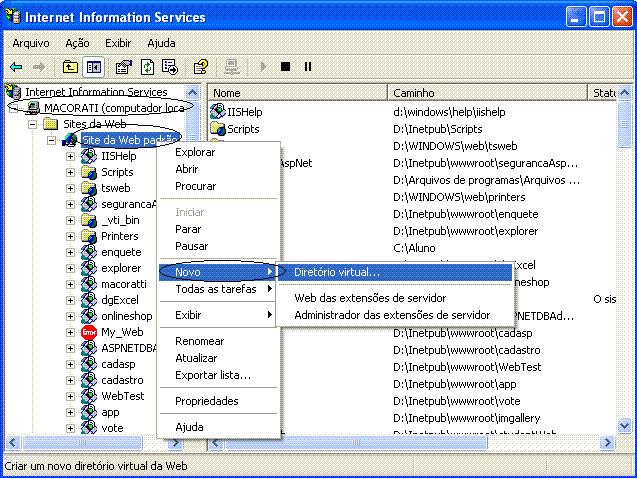Image resolution: width=637 pixels, height=478 pixels.
Task: Click the _vti_bin folder icon in the tree
Action: click(89, 220)
